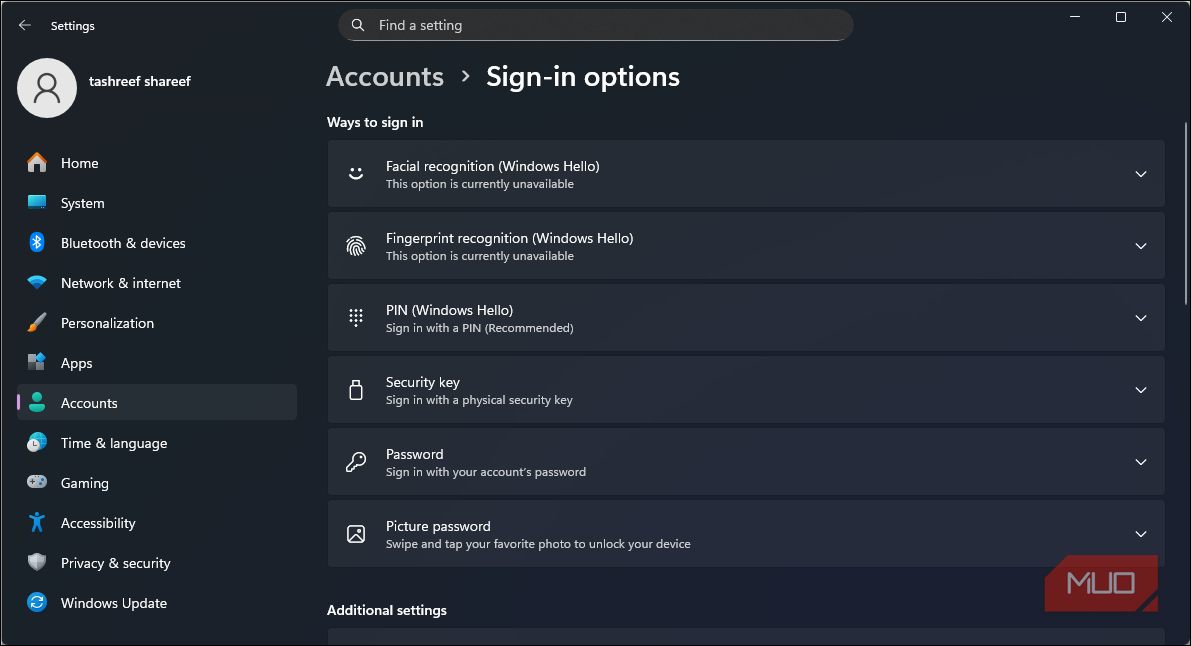Expand Picture password chevron
1191x646 pixels.
click(1140, 534)
